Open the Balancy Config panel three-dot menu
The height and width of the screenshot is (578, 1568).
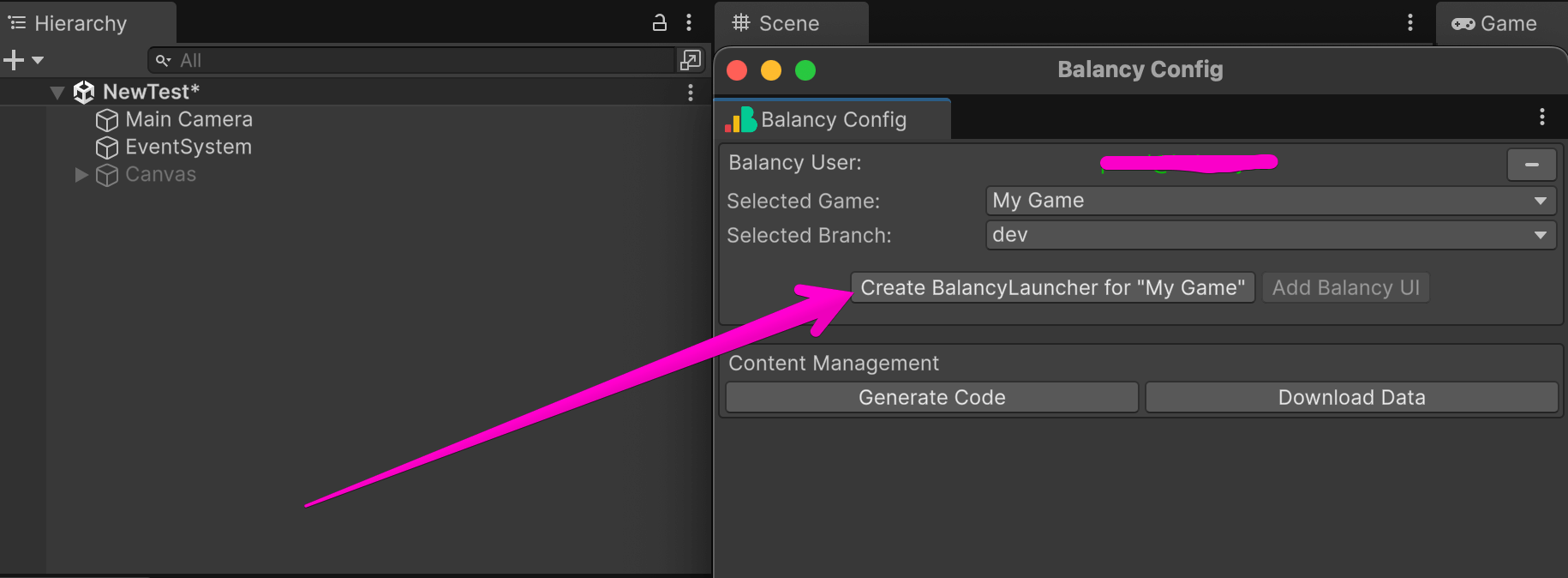(1542, 117)
